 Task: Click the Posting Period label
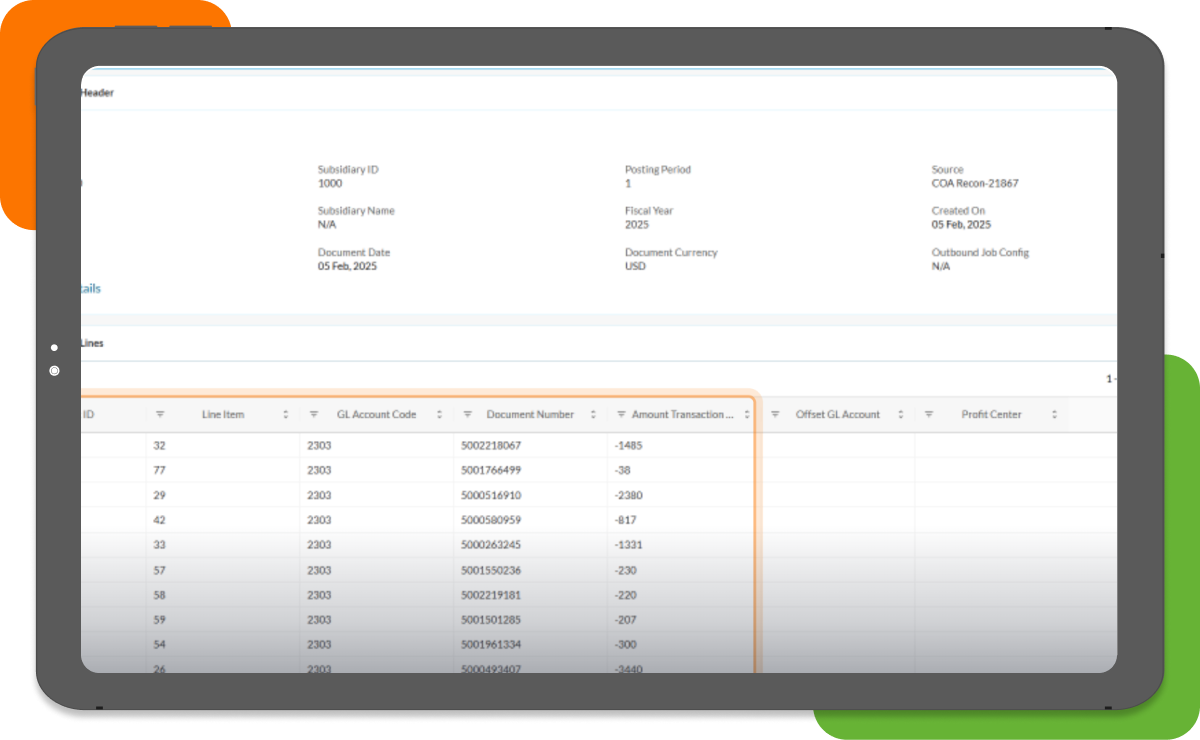658,170
